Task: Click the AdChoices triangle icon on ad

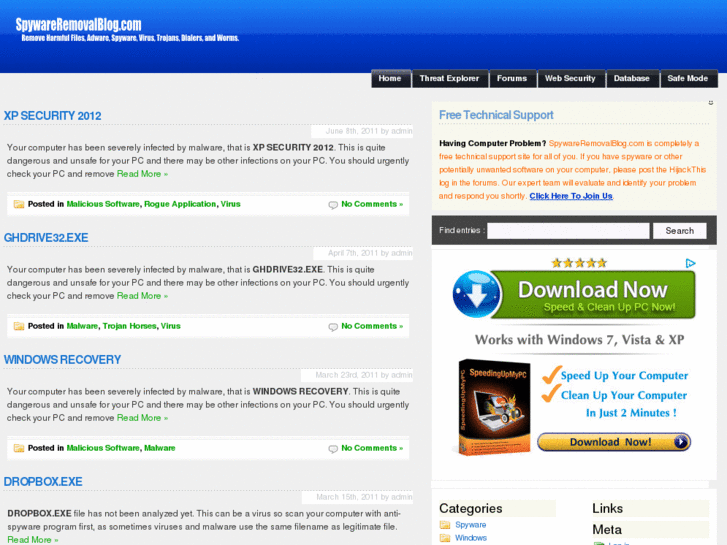Action: [x=690, y=263]
